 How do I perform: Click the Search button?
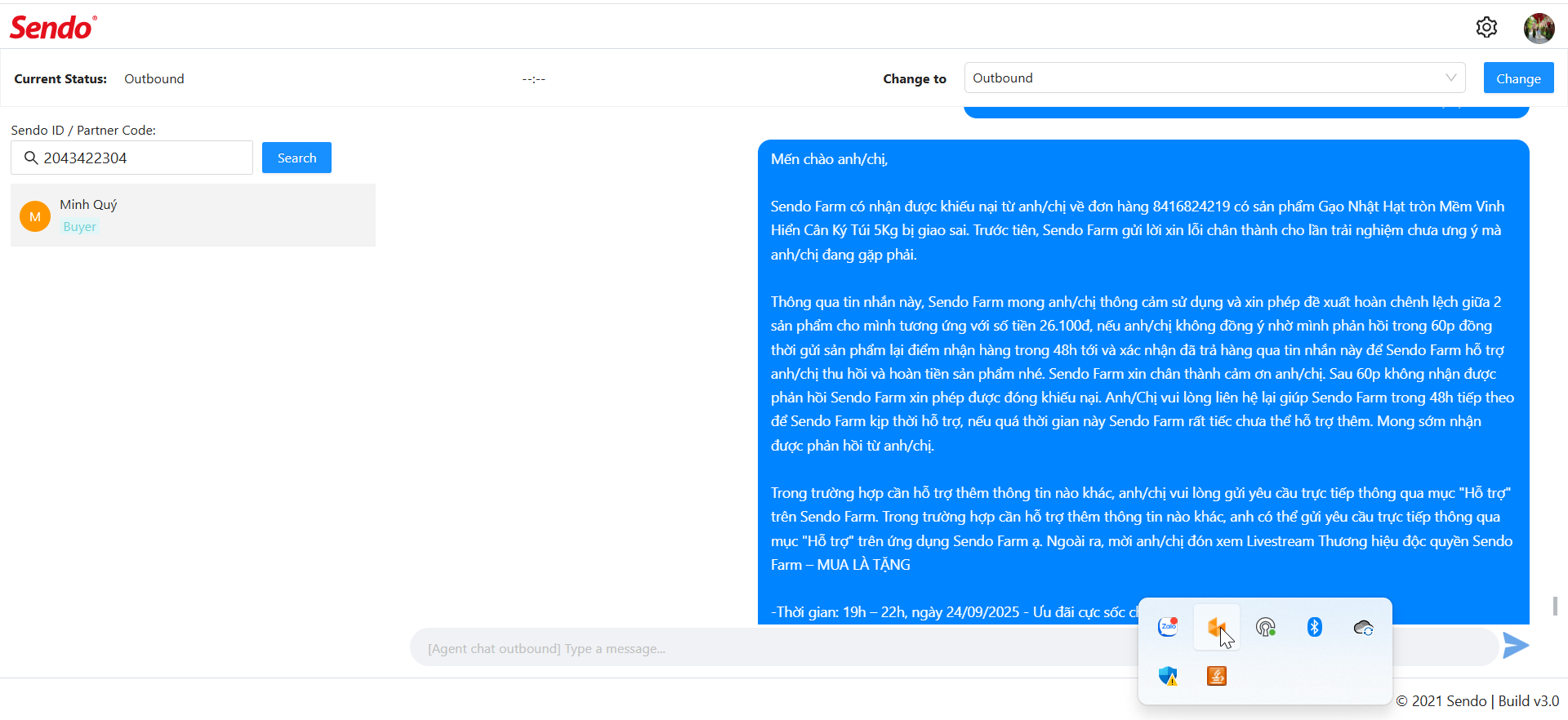coord(296,158)
